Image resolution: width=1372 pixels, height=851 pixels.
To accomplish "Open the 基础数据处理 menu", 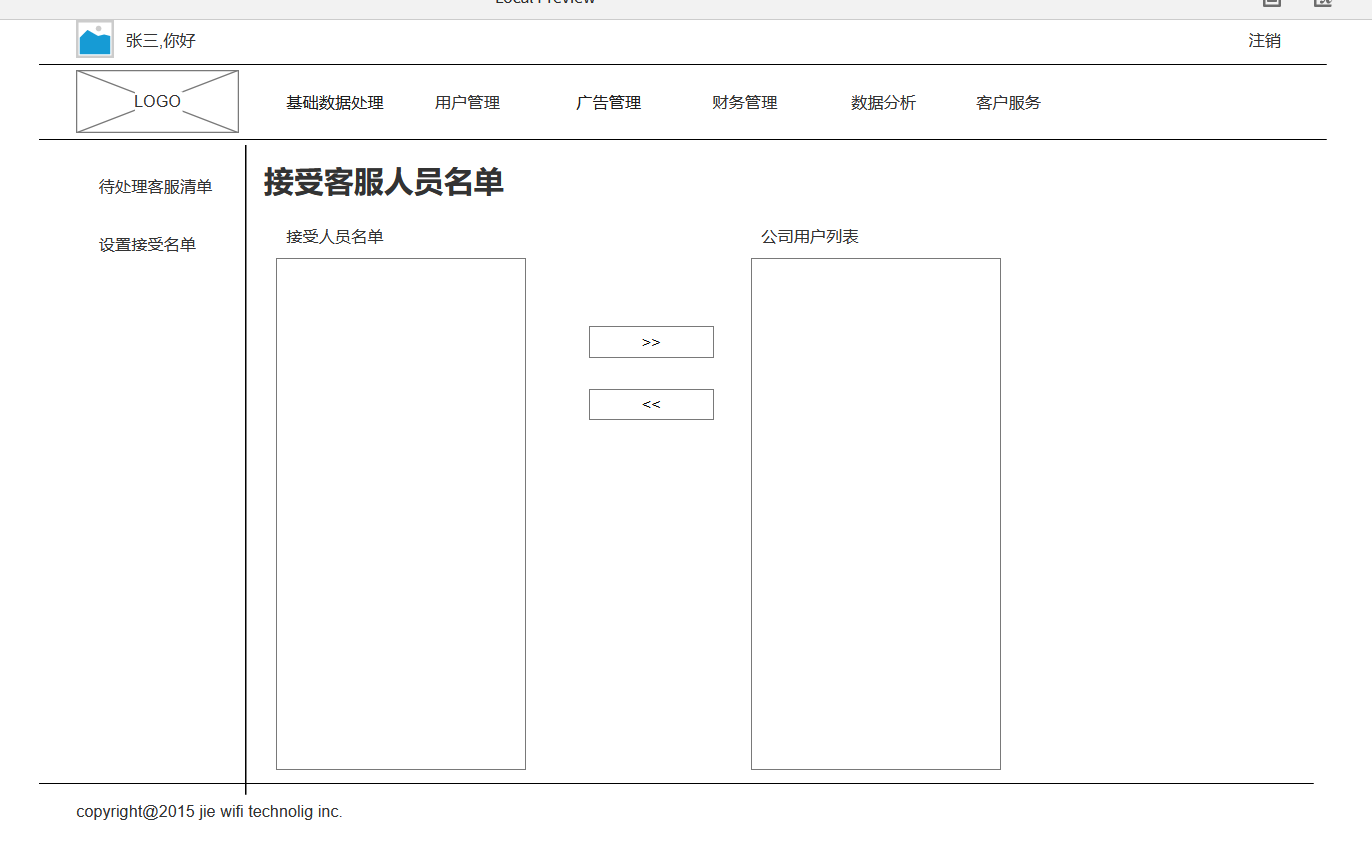I will [x=335, y=103].
